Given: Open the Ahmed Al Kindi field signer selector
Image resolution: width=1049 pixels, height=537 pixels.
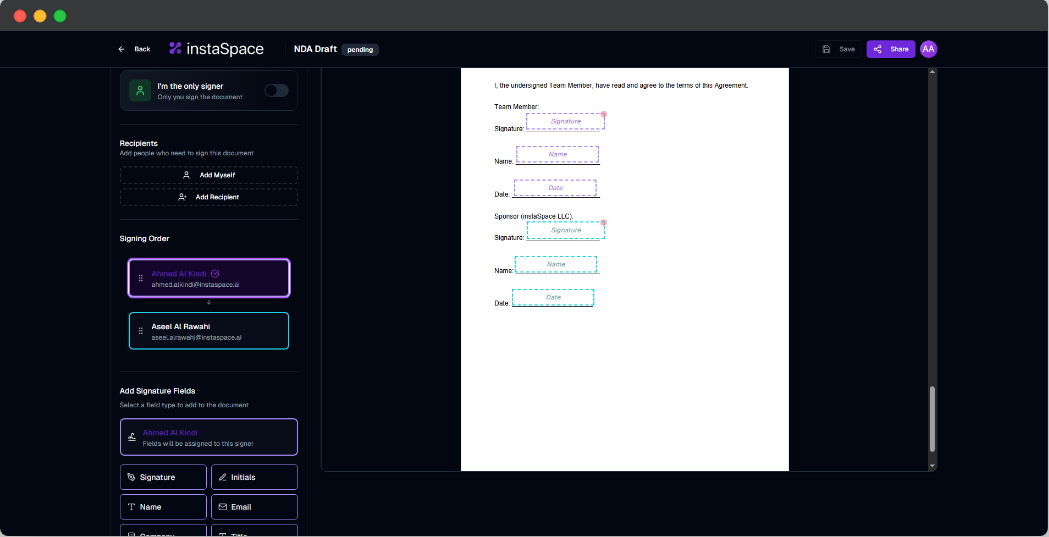Looking at the screenshot, I should pyautogui.click(x=209, y=437).
